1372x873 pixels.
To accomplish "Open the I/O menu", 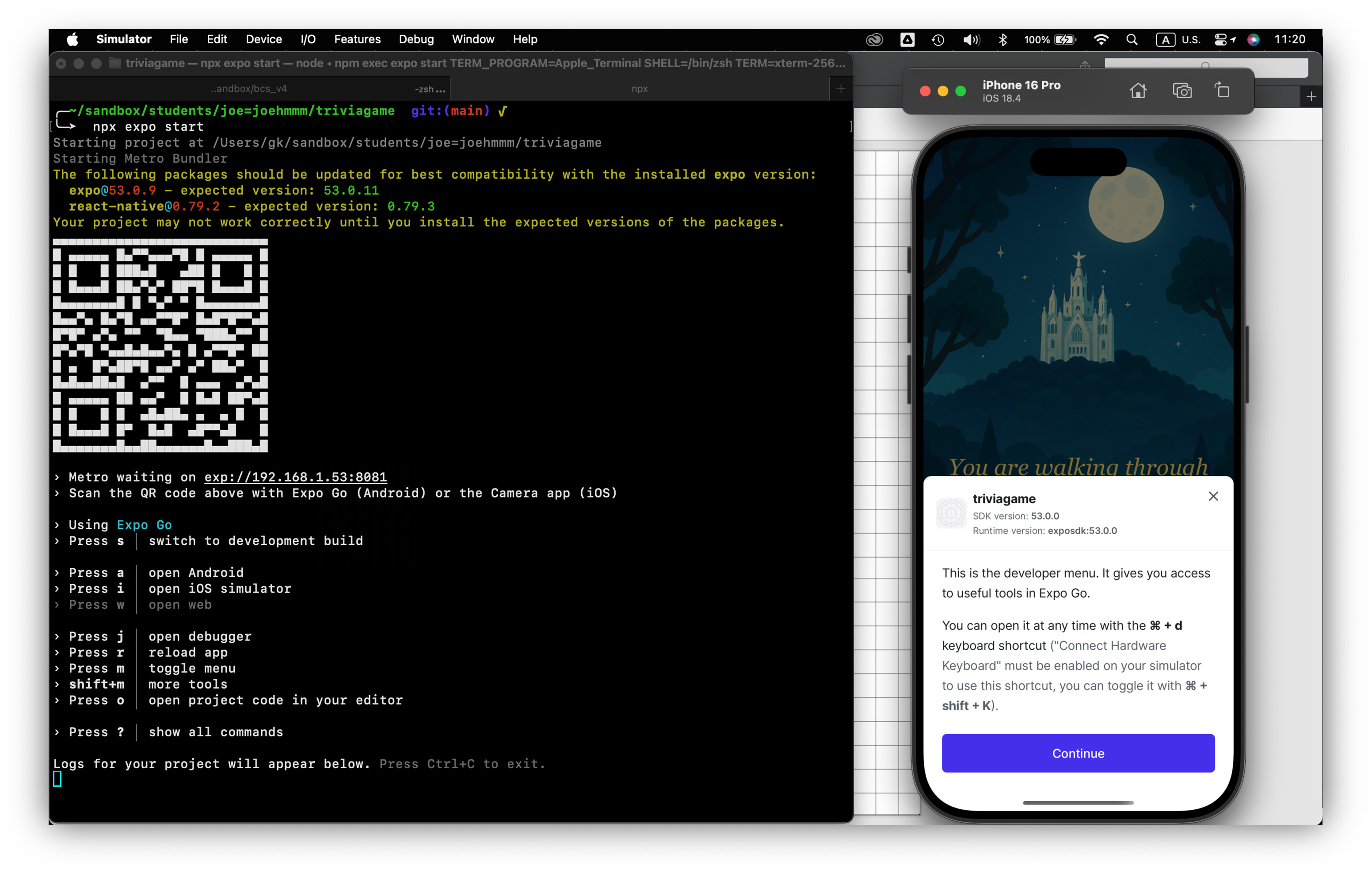I will tap(308, 39).
